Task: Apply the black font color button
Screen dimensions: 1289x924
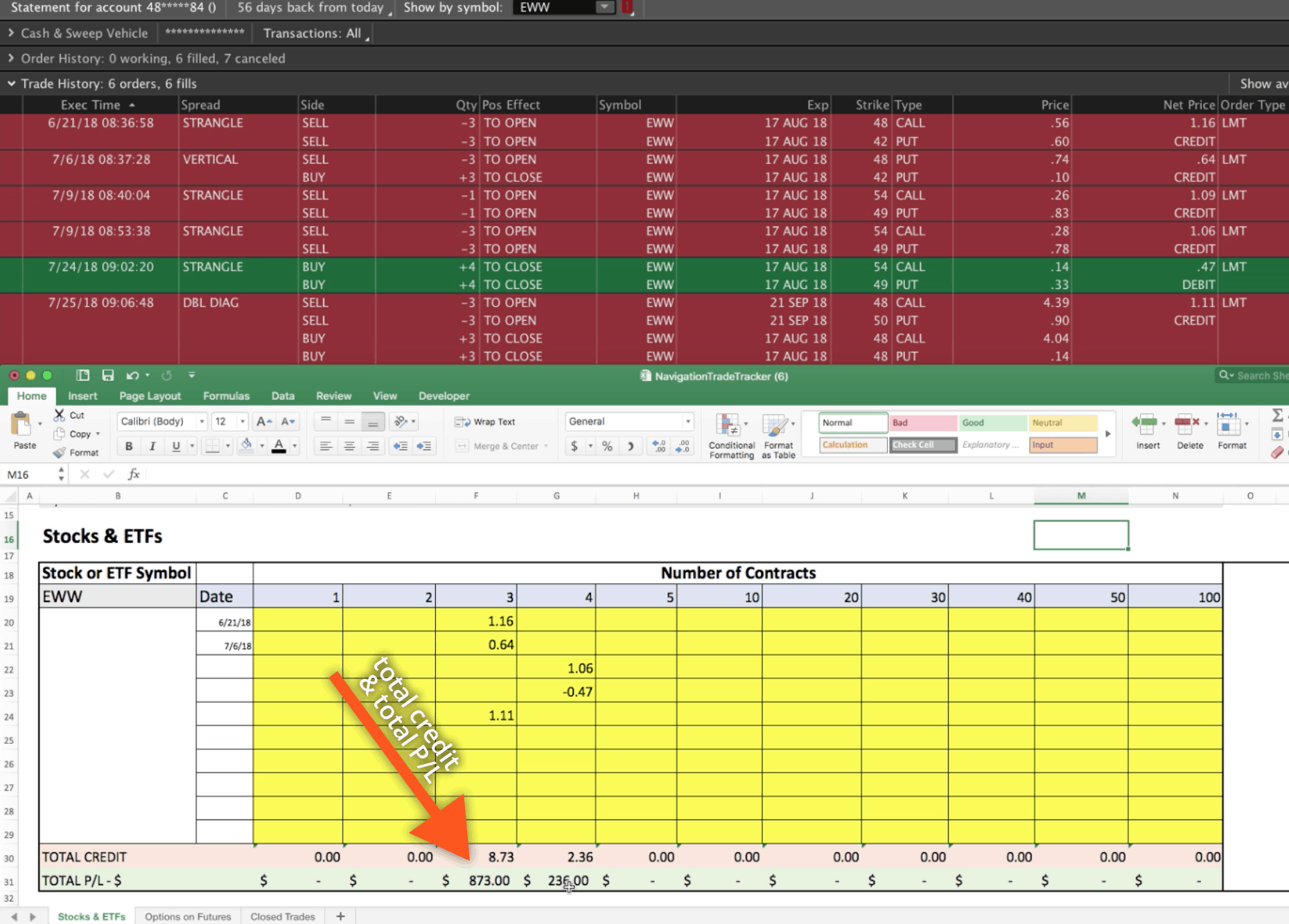Action: [279, 446]
